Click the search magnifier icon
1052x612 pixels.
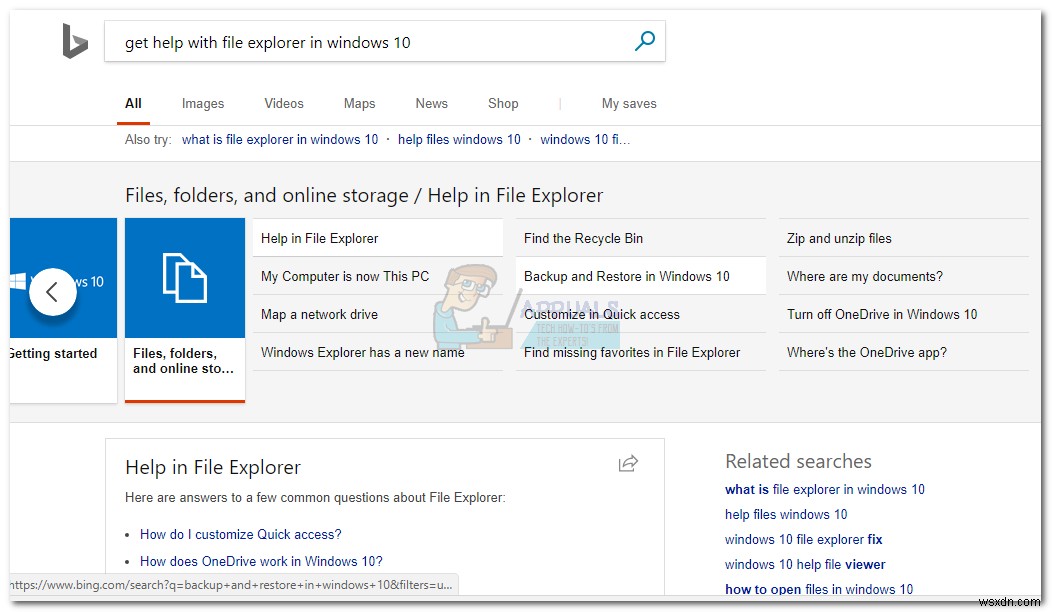[x=645, y=41]
